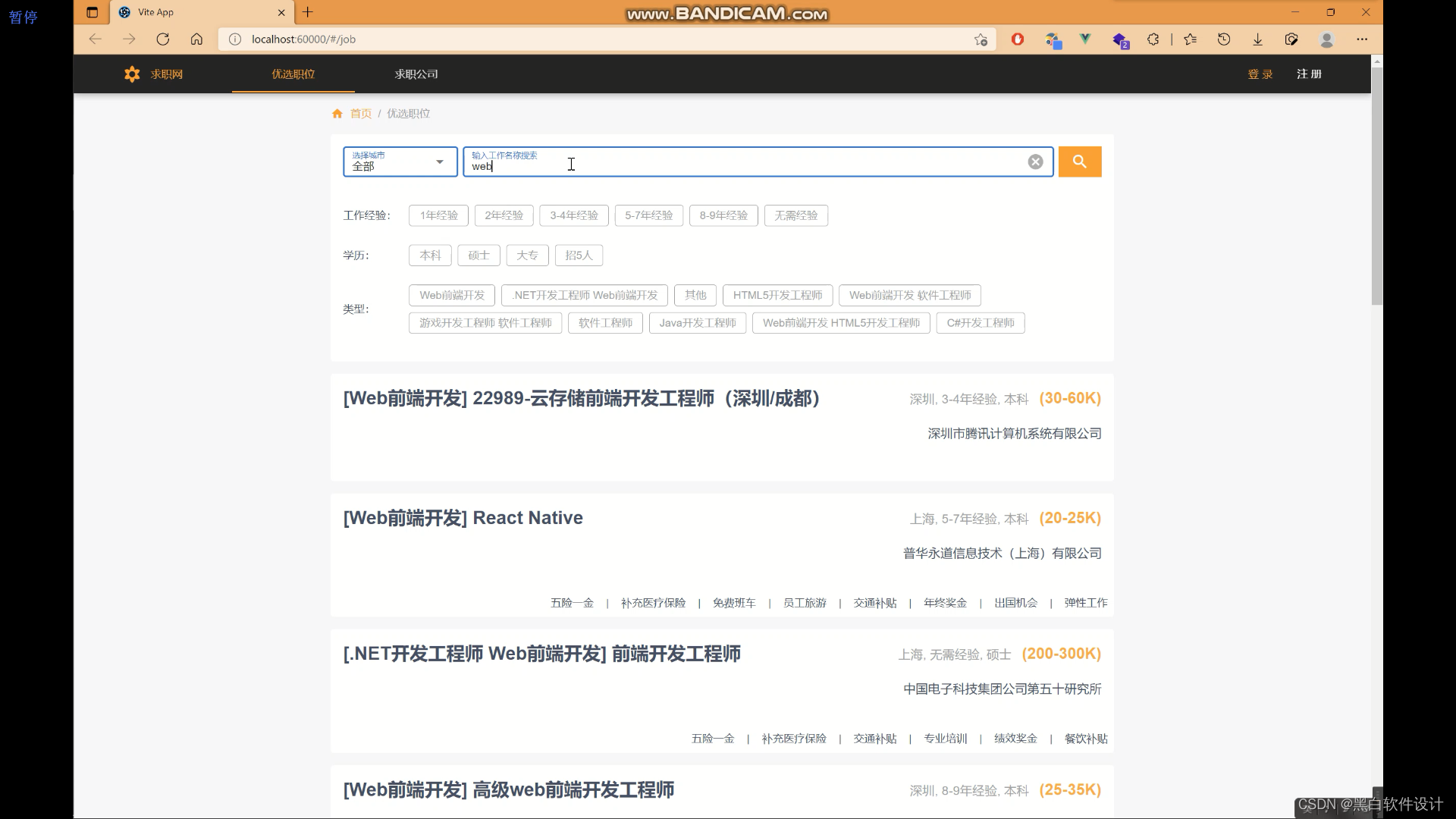Click the home icon in the breadcrumb

[337, 114]
